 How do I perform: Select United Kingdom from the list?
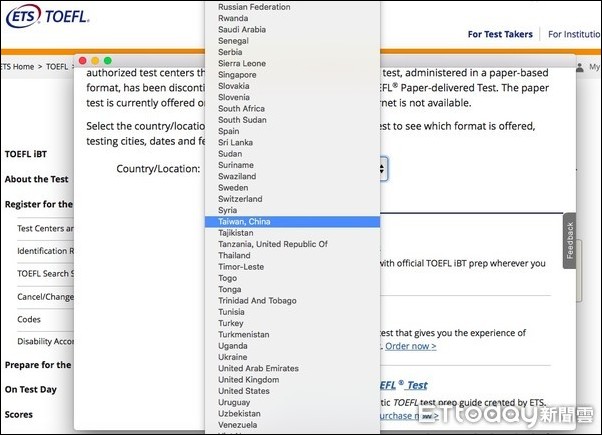pos(248,380)
